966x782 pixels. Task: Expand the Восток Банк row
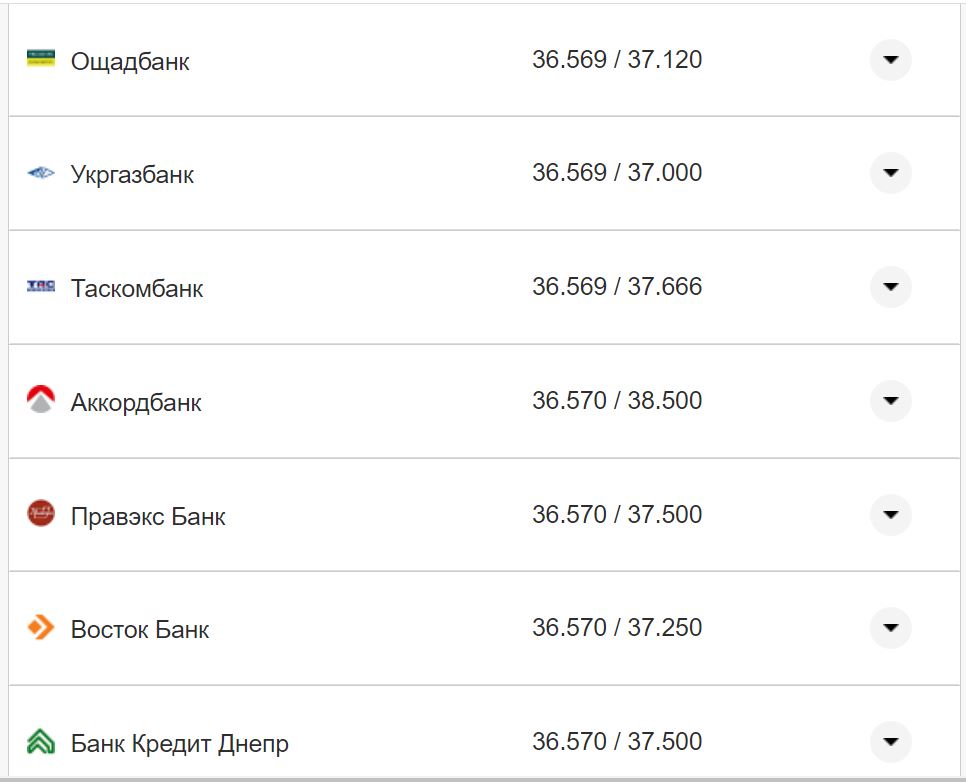pyautogui.click(x=890, y=628)
